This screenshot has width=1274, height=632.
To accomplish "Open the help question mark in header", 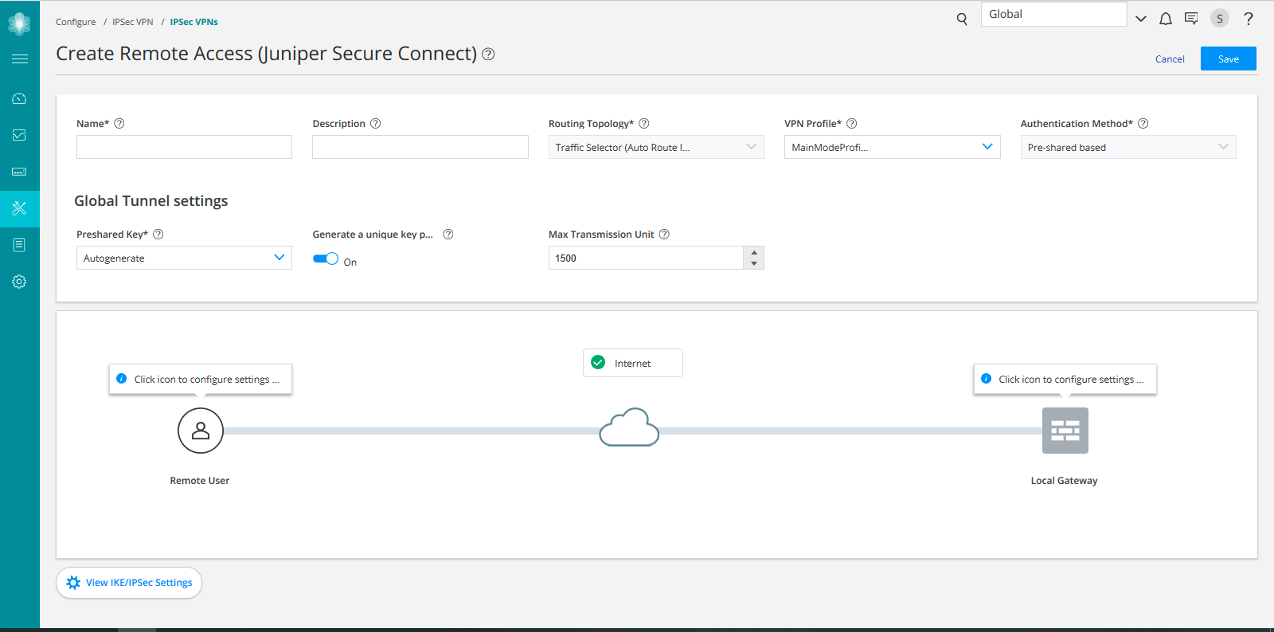I will coord(1248,18).
